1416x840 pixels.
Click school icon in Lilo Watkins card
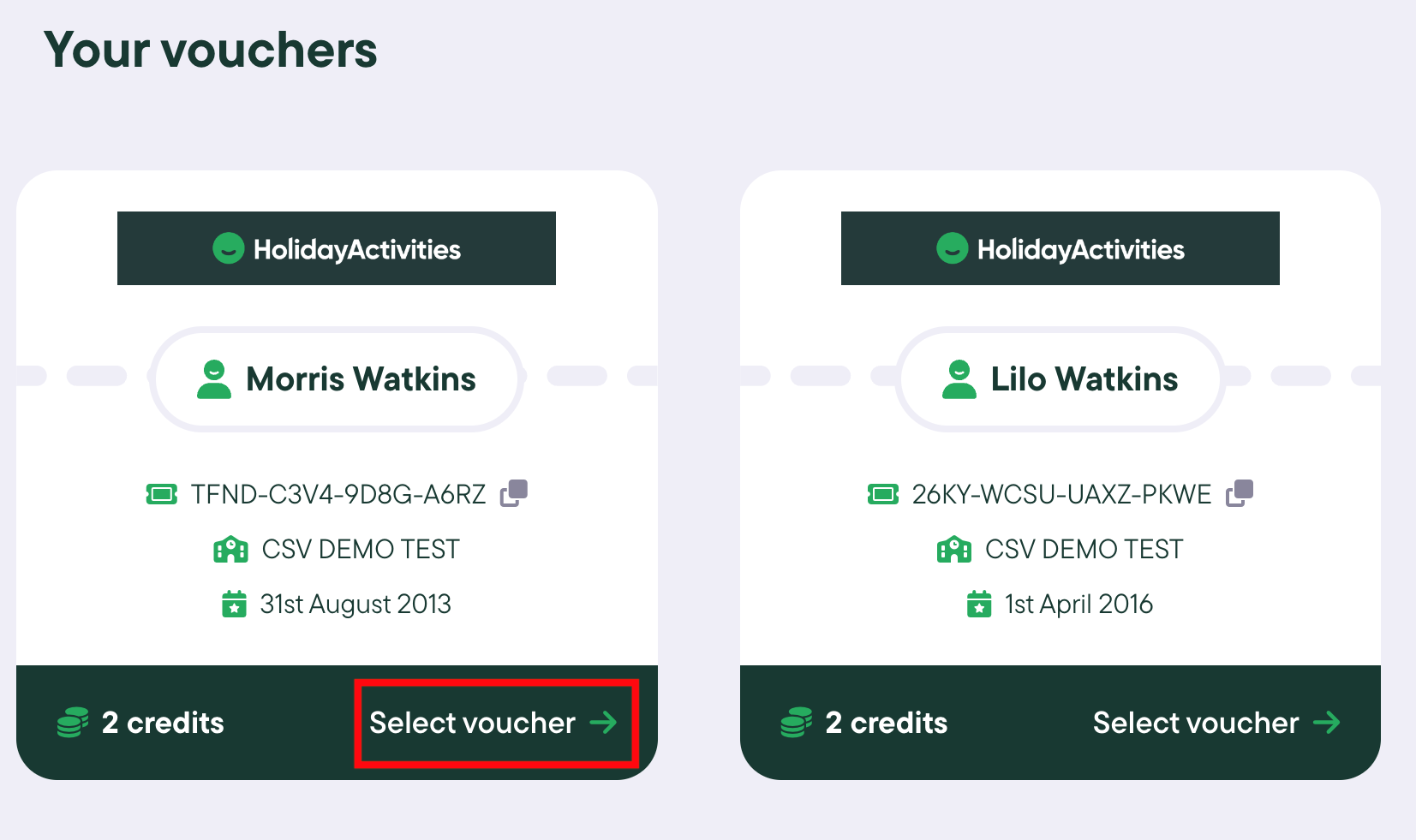coord(954,549)
